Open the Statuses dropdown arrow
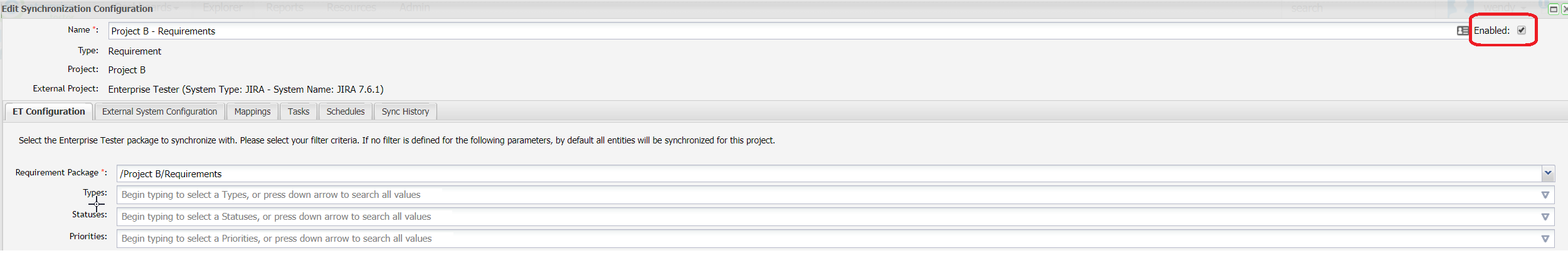Viewport: 1568px width, 253px height. 1545,217
